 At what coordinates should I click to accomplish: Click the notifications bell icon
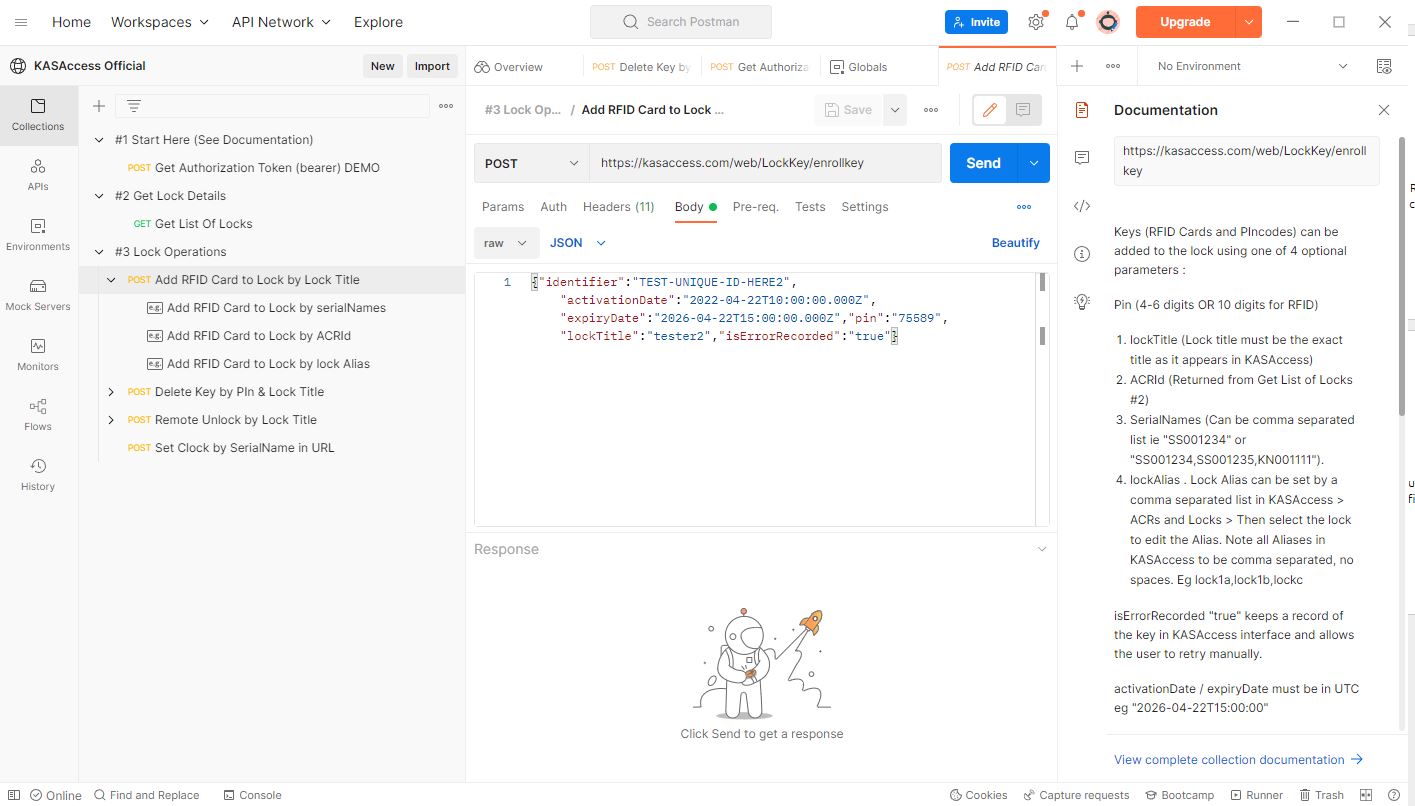(x=1072, y=22)
